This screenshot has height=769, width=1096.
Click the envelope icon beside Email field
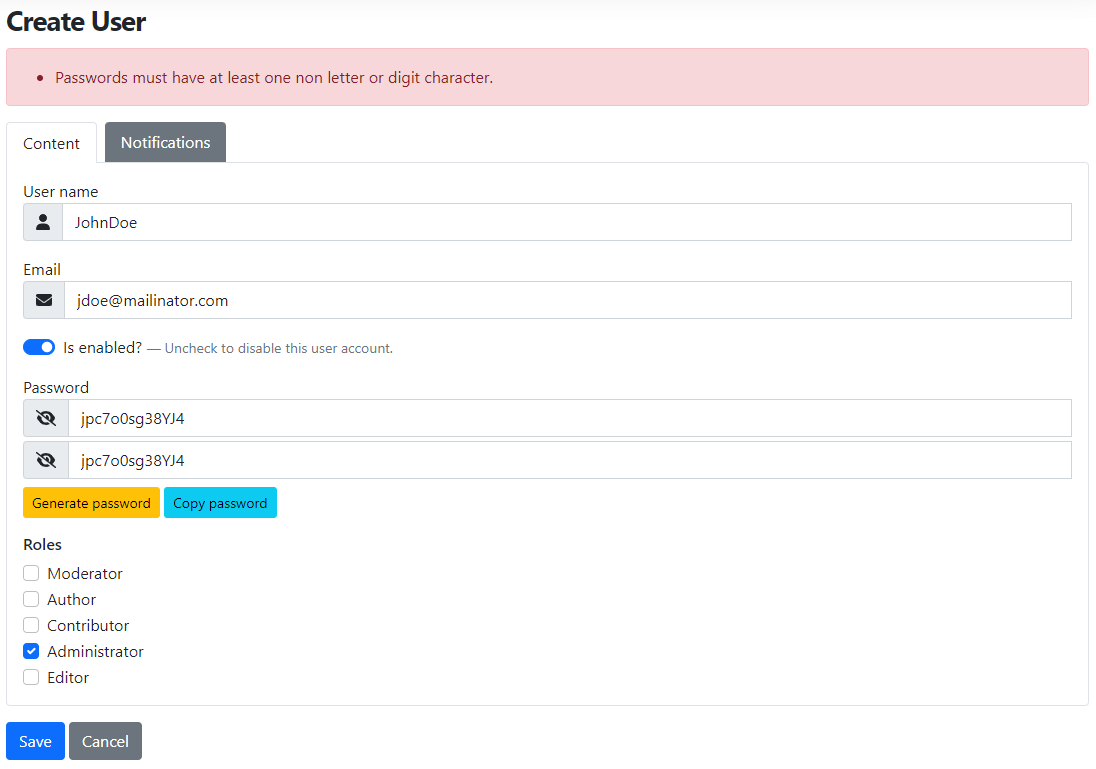click(x=44, y=300)
